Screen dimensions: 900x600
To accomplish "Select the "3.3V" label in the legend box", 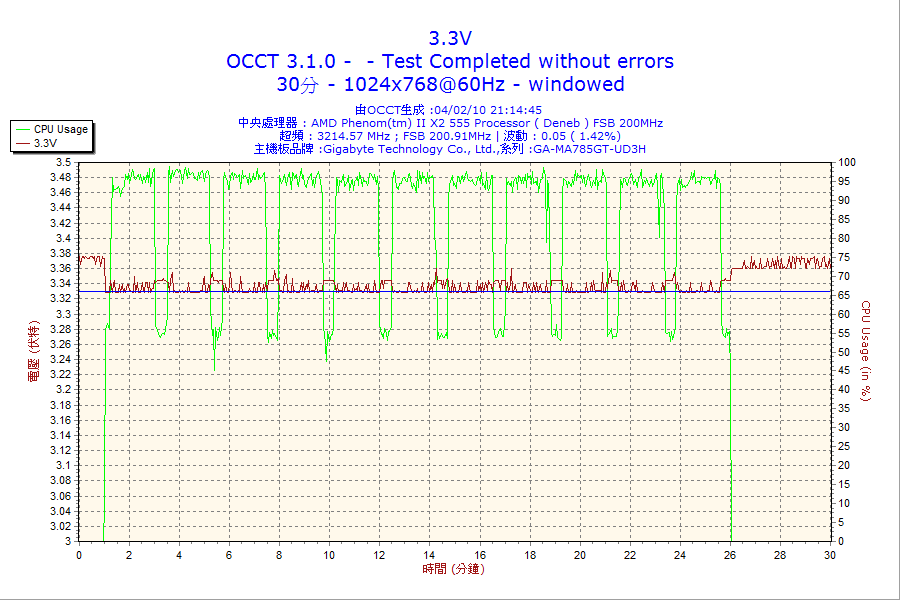I will coord(45,144).
